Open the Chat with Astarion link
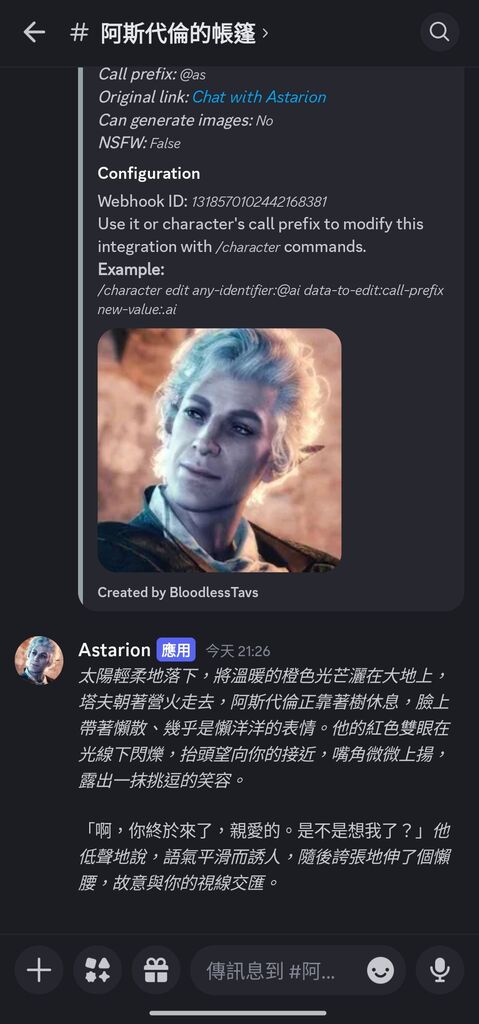Image resolution: width=479 pixels, height=1024 pixels. [259, 97]
